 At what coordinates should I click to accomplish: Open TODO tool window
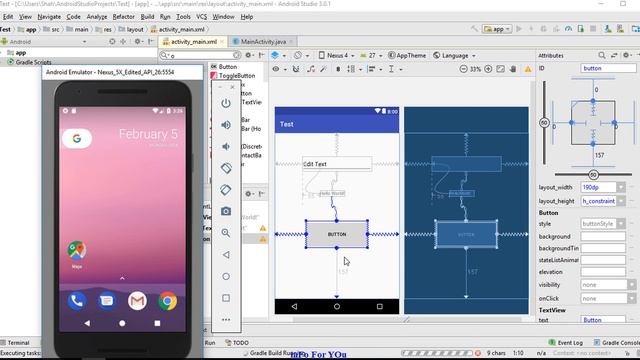tap(237, 342)
